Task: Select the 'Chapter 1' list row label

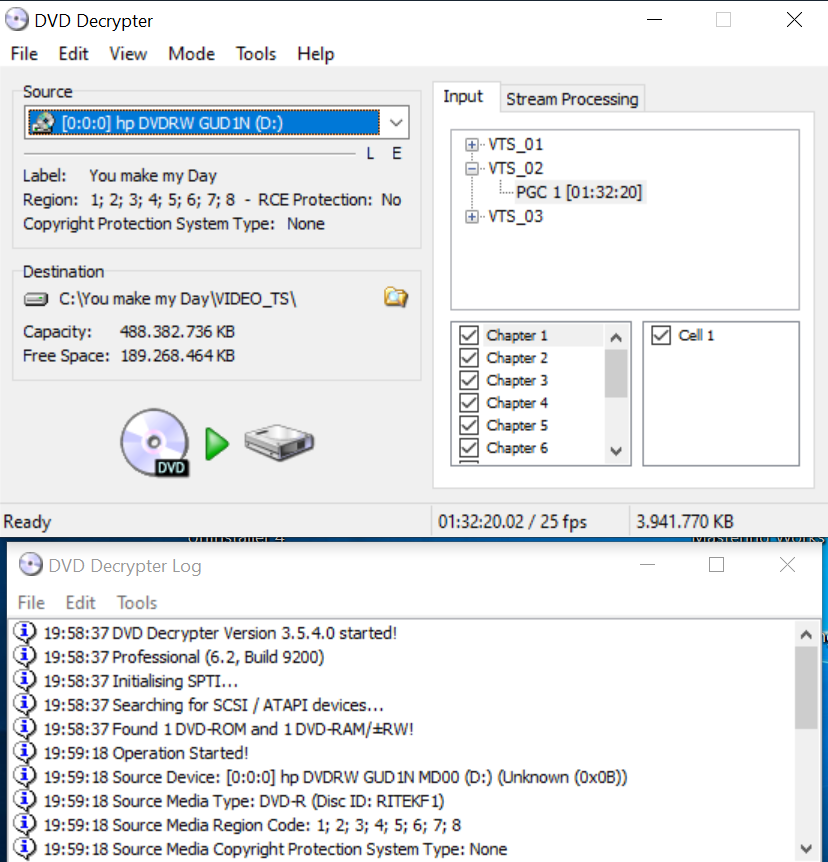Action: [x=517, y=335]
